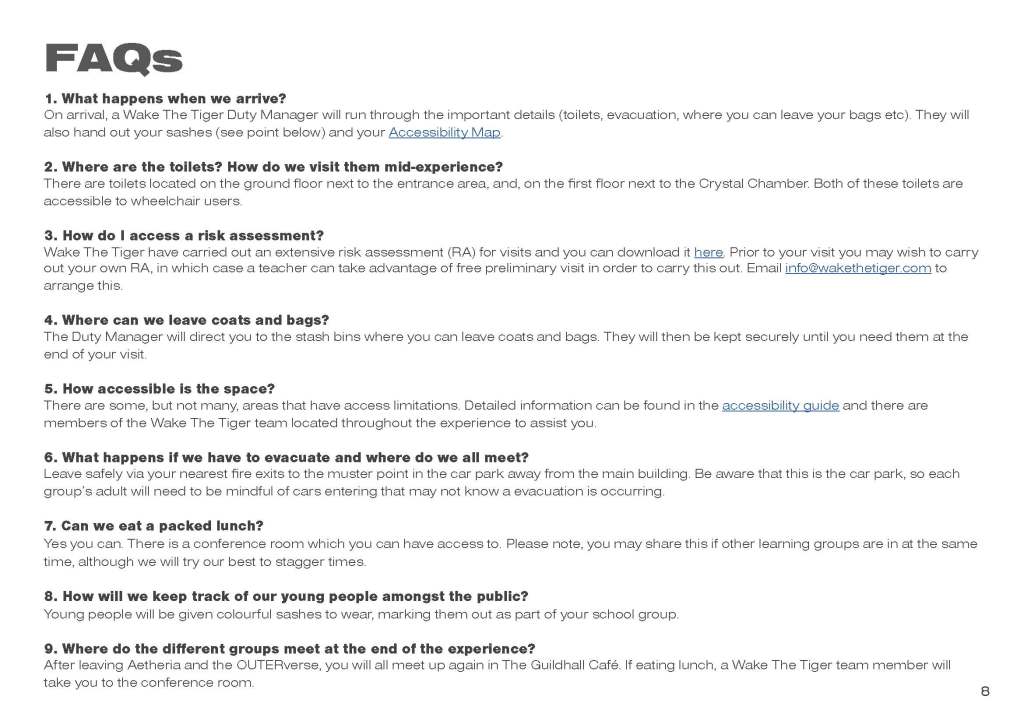Click question 9 about groups meeting at end
The height and width of the screenshot is (724, 1024).
tap(290, 648)
